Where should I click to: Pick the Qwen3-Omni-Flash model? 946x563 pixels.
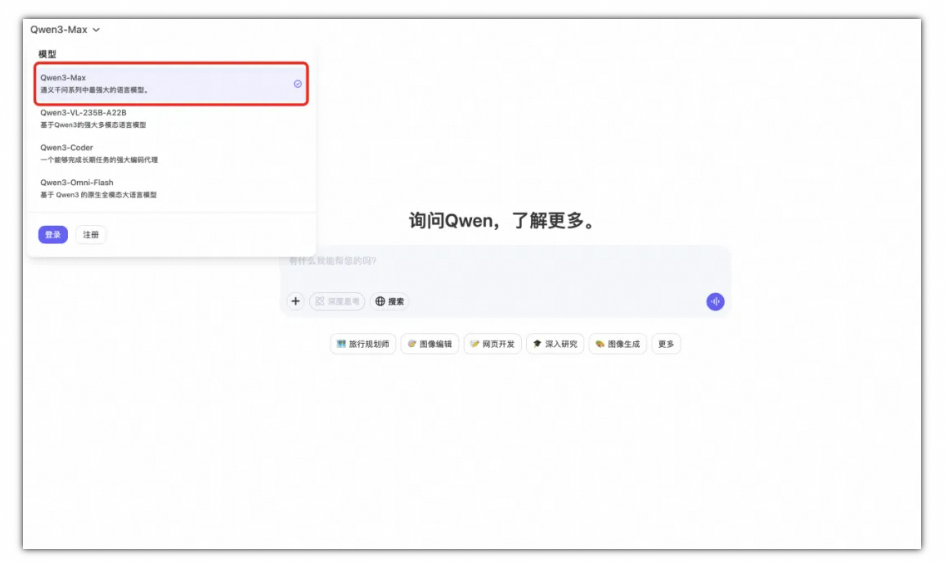coord(171,188)
